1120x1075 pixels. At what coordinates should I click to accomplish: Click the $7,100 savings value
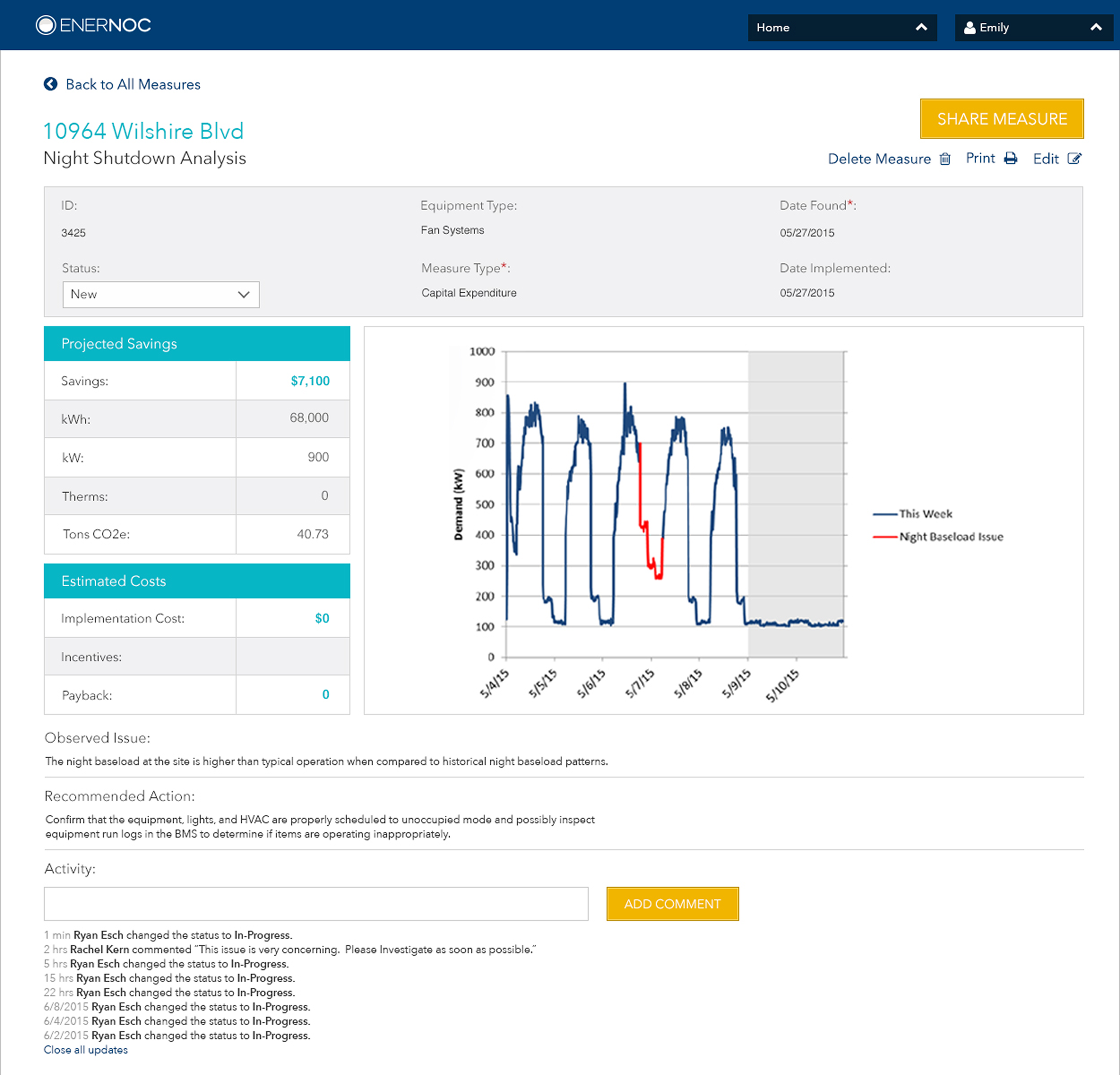[310, 381]
